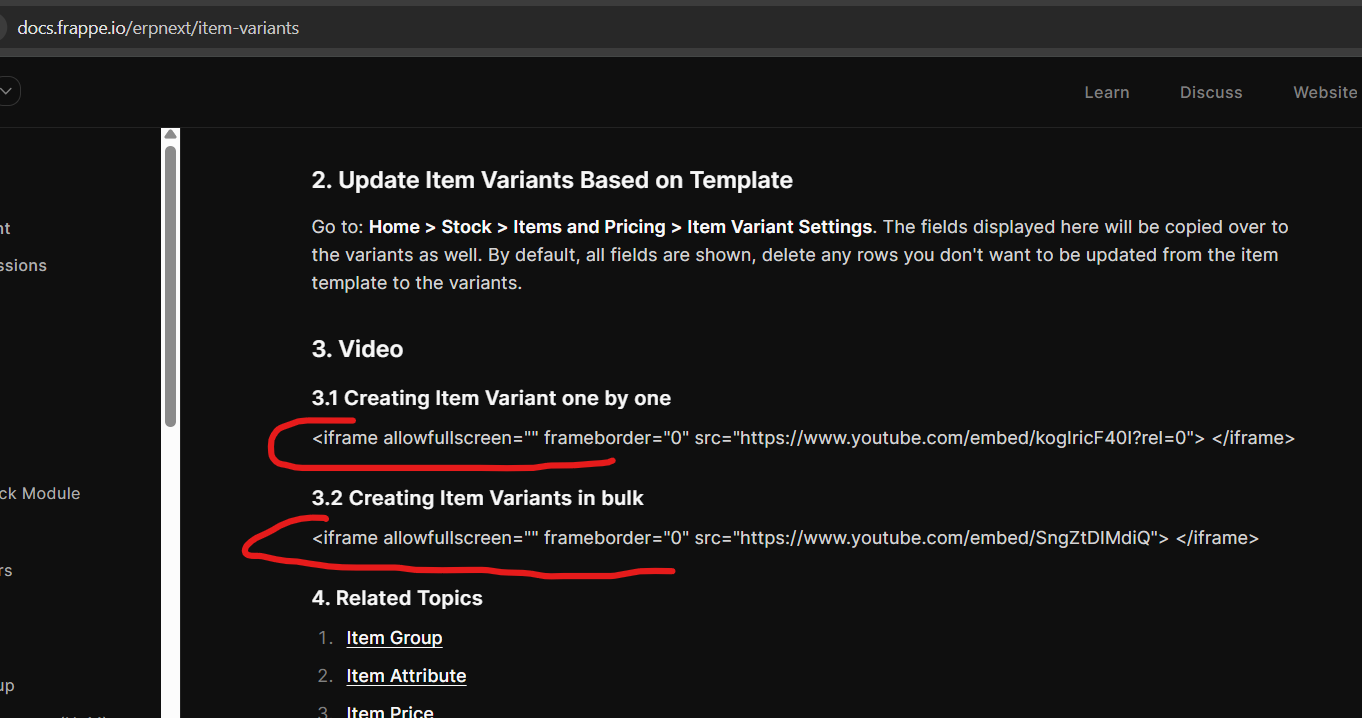The height and width of the screenshot is (718, 1362).
Task: Open the Learn menu item
Action: click(x=1106, y=92)
